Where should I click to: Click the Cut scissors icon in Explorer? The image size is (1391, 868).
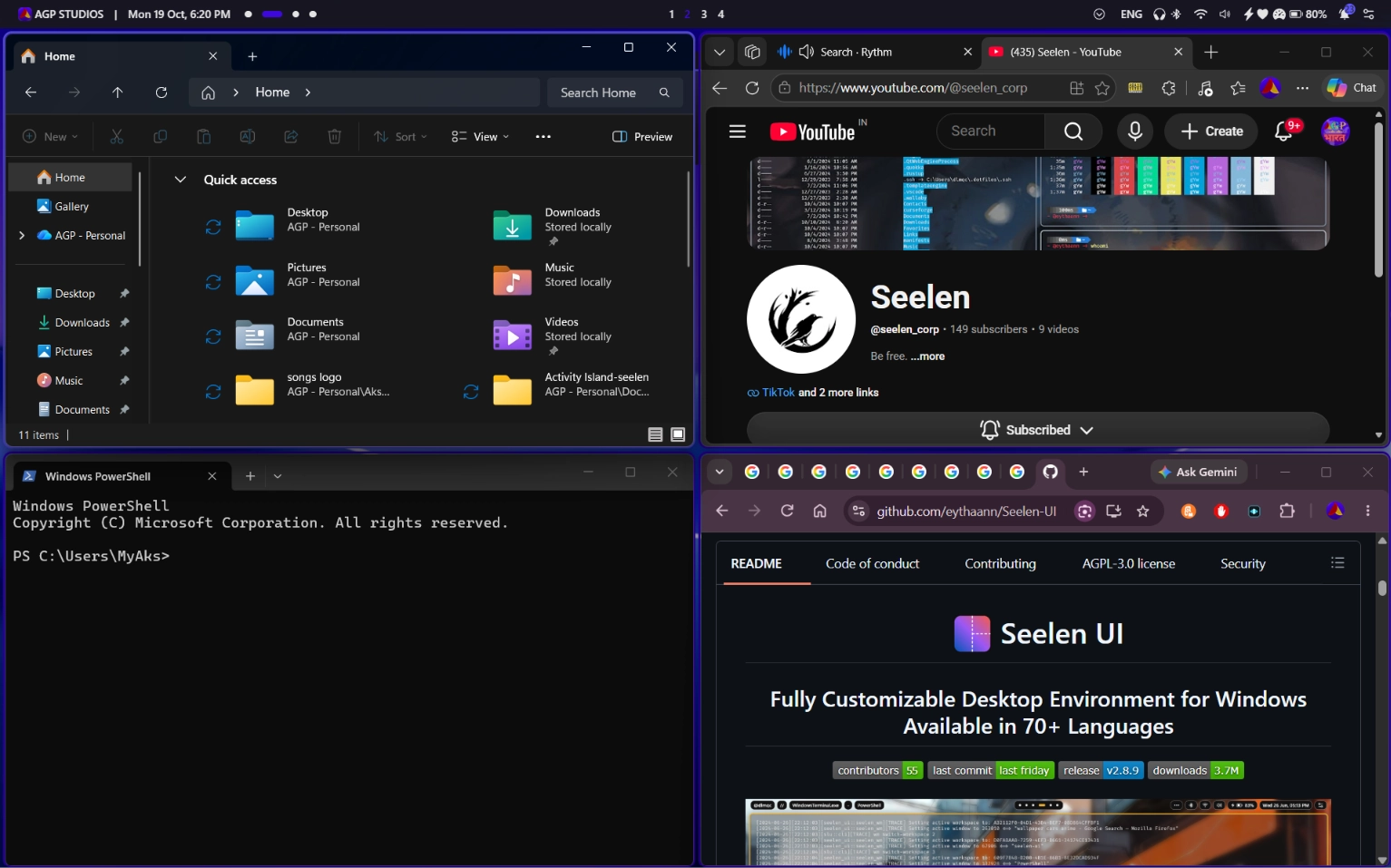[x=116, y=137]
